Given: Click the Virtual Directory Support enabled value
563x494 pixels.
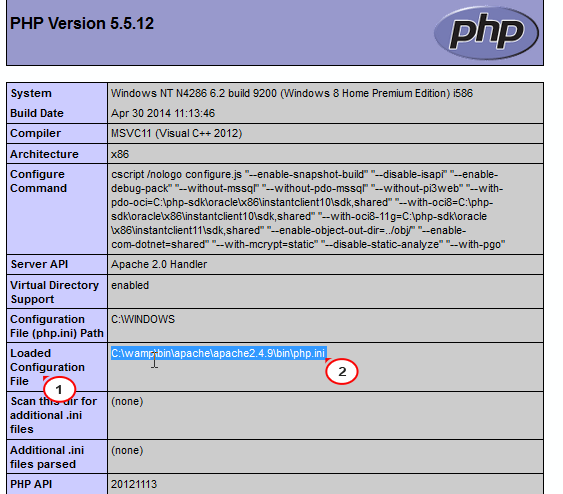Looking at the screenshot, I should coord(130,285).
